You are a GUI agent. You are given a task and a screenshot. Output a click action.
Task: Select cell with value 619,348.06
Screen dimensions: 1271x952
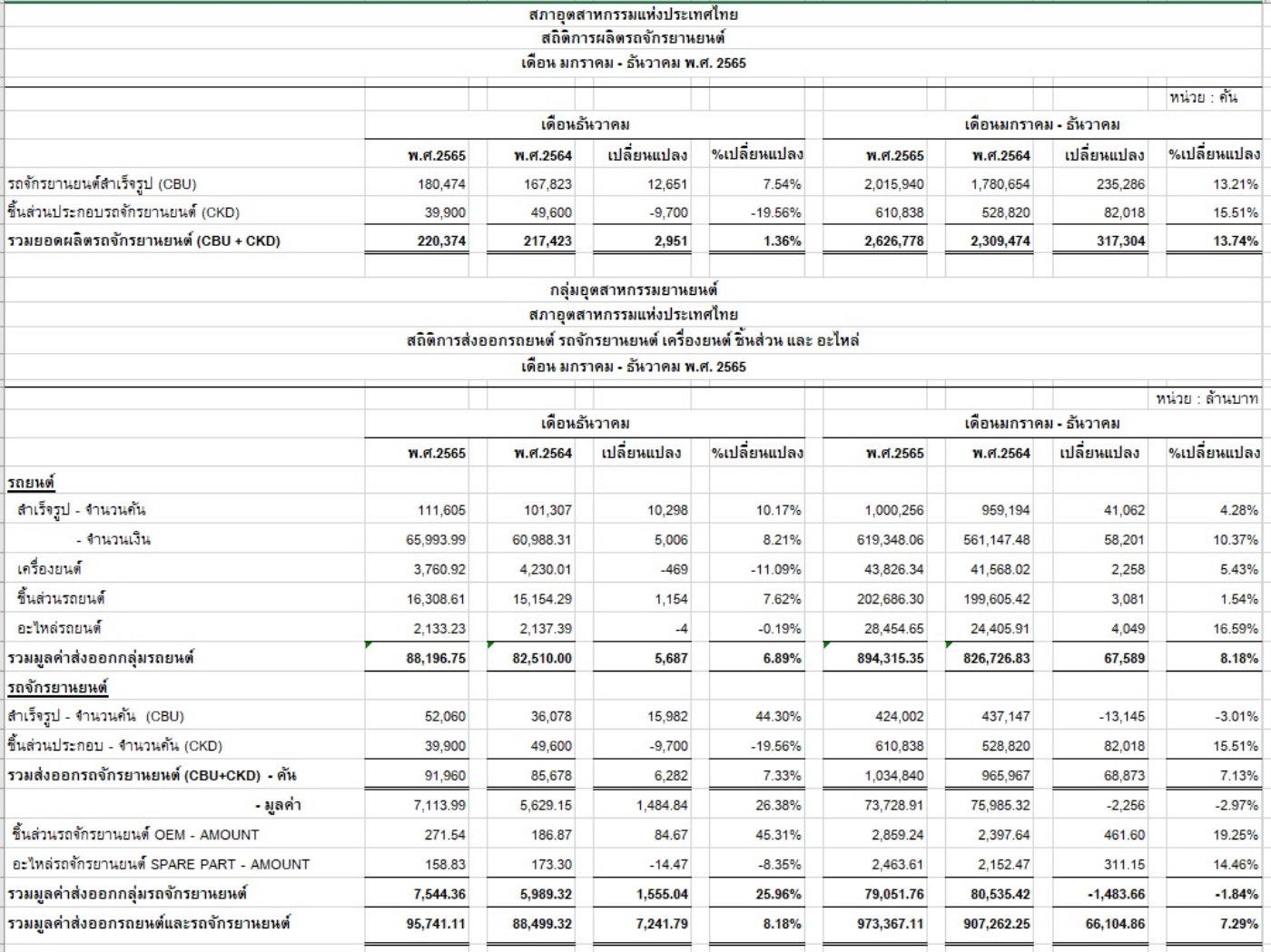click(x=891, y=540)
